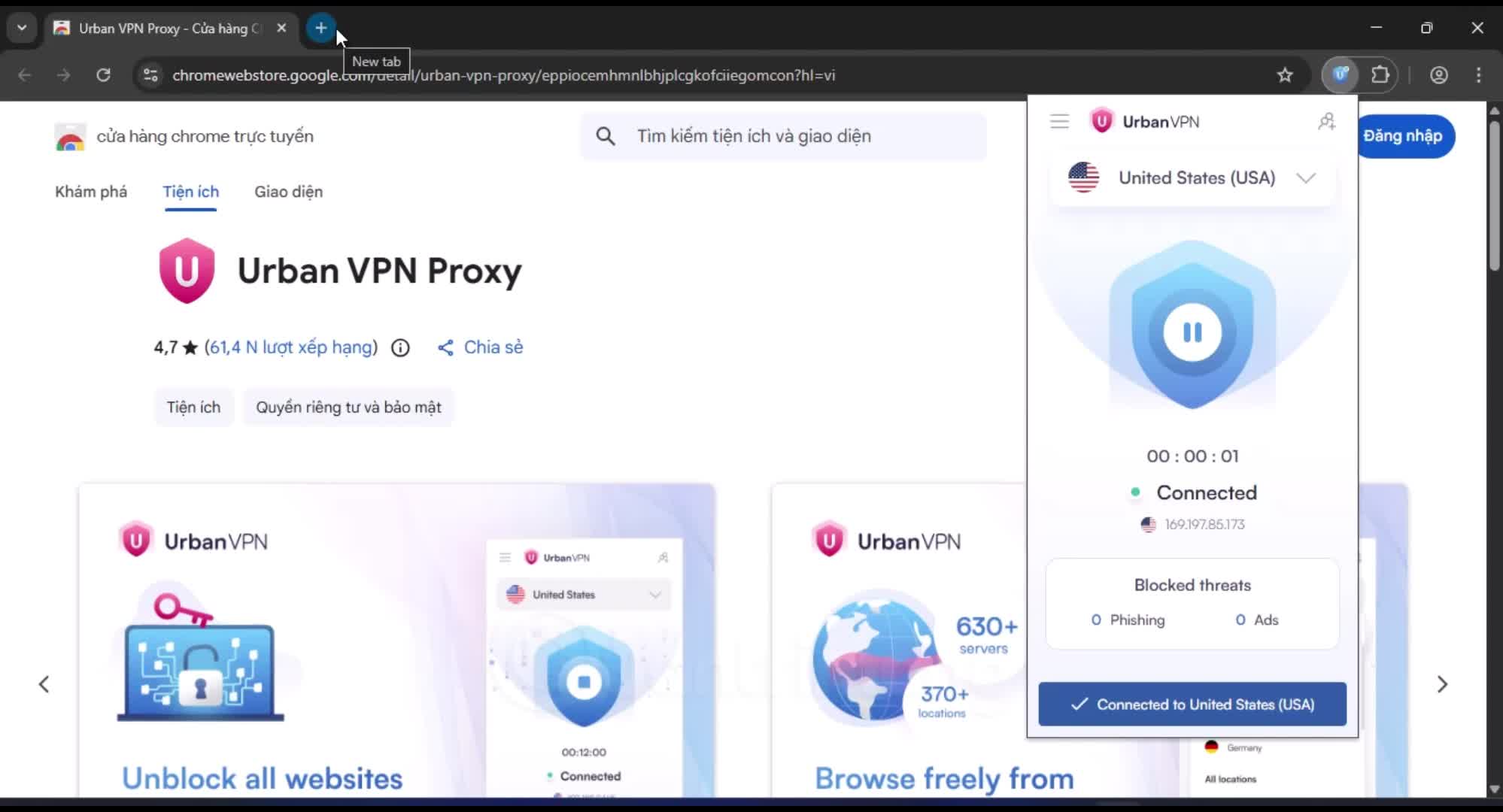Show previous screenshot in the carousel
Screen dimensions: 1503x812
[x=44, y=684]
